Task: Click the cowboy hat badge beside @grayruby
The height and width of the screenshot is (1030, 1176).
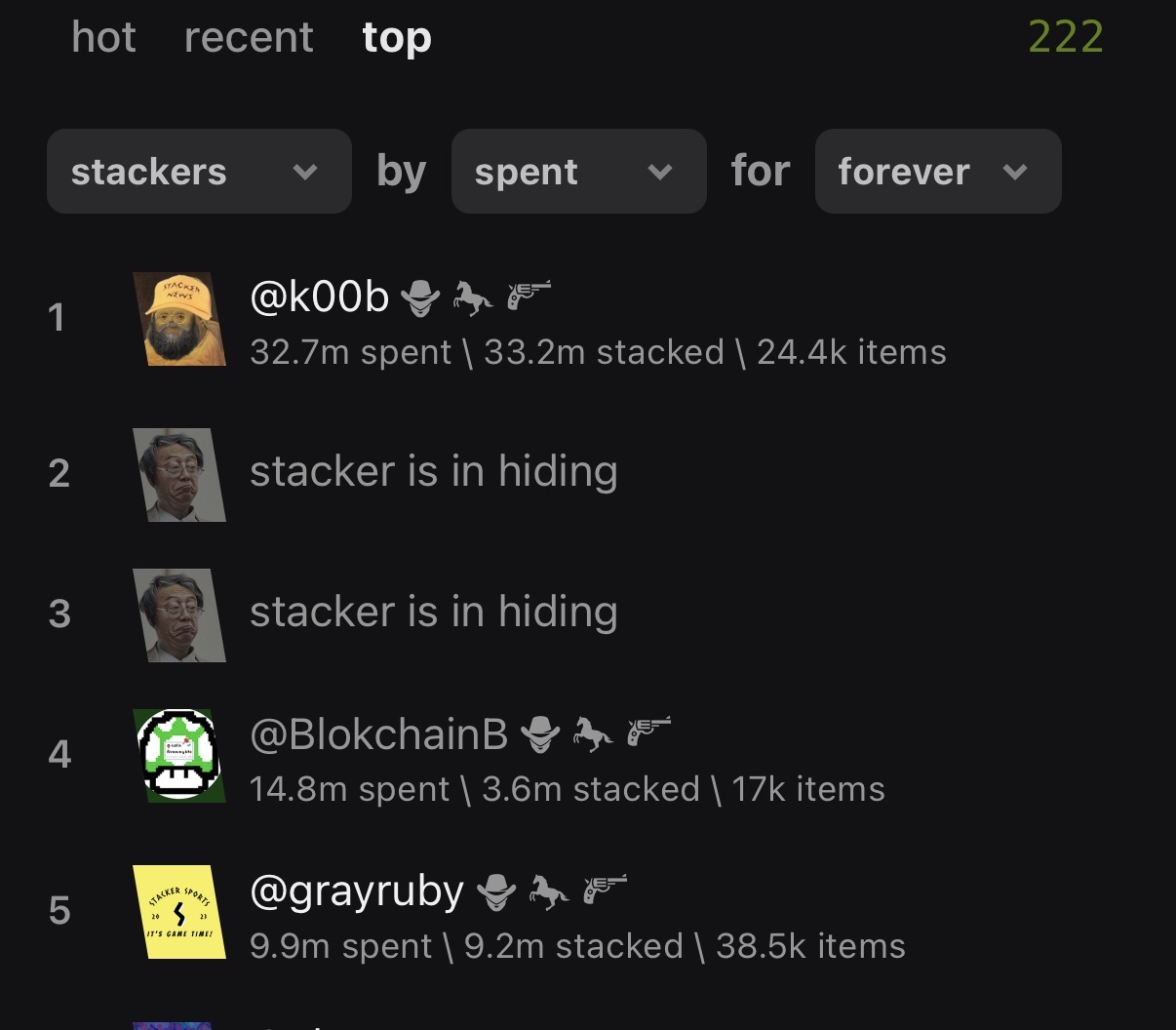Action: pos(495,891)
